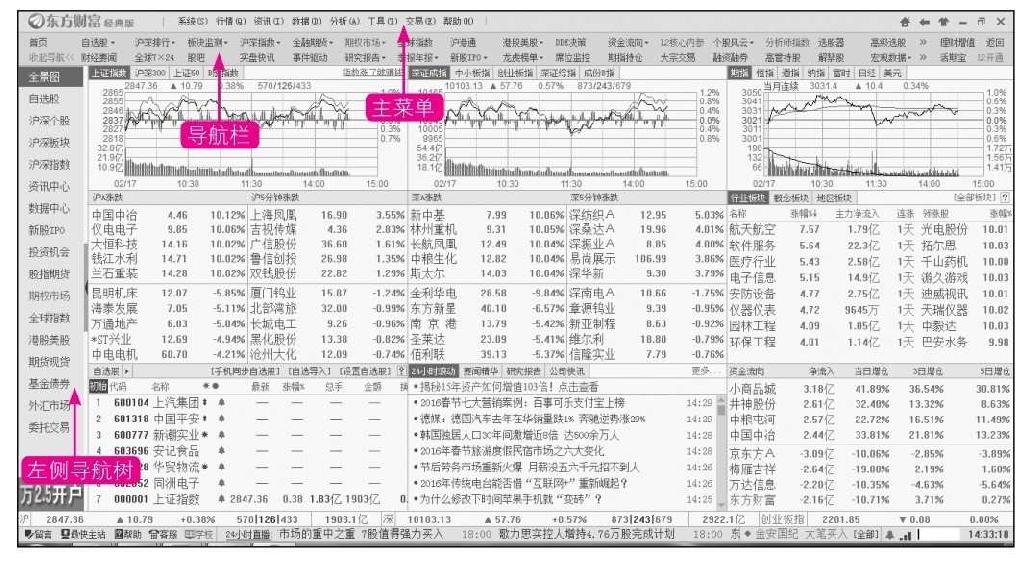The image size is (1030, 567).
Task: Show more items via » beside 高级选股
Action: coord(923,43)
